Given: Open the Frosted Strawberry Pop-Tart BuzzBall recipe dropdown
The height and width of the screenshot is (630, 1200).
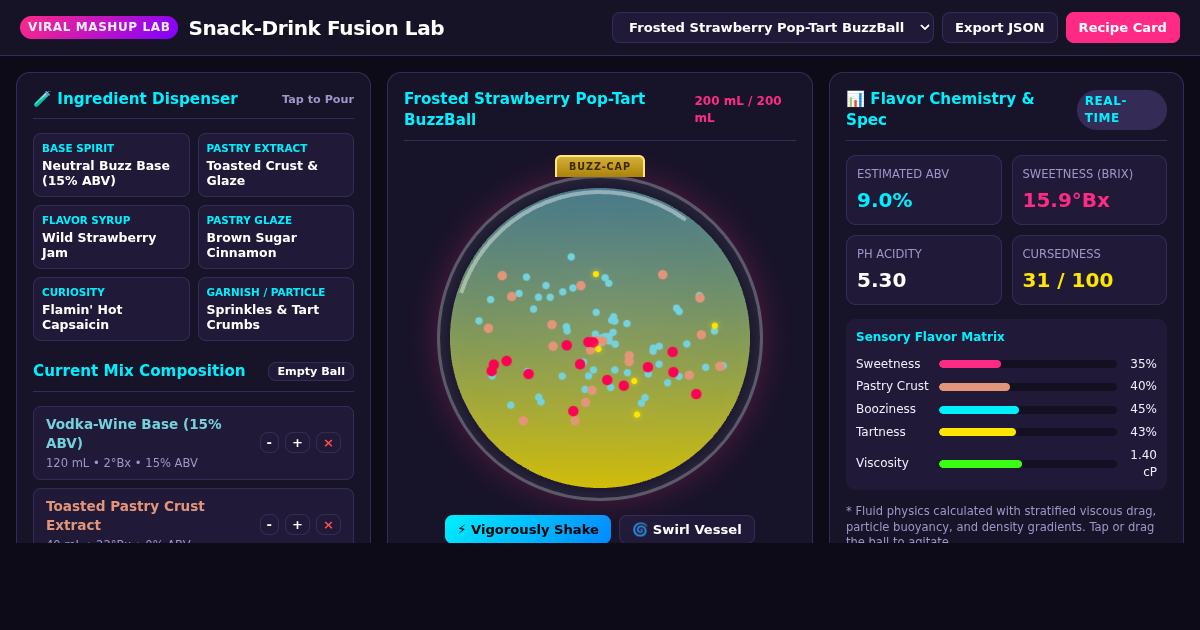Looking at the screenshot, I should [772, 28].
